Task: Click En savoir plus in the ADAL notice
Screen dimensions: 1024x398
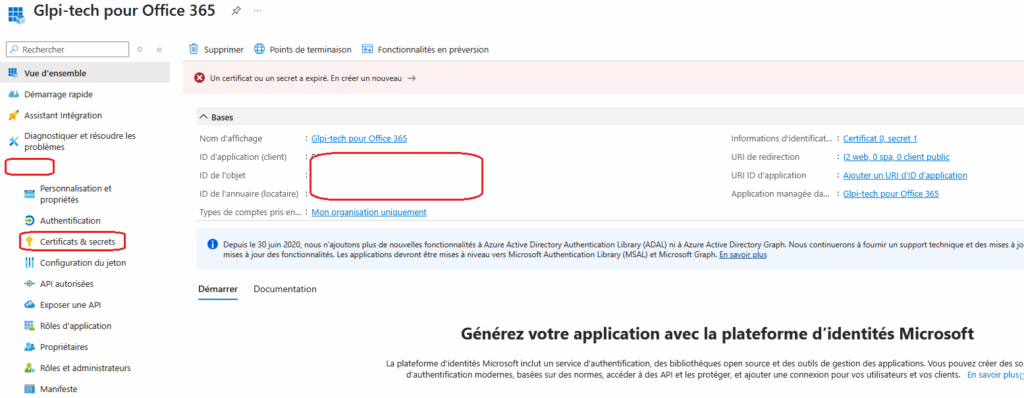Action: (743, 255)
